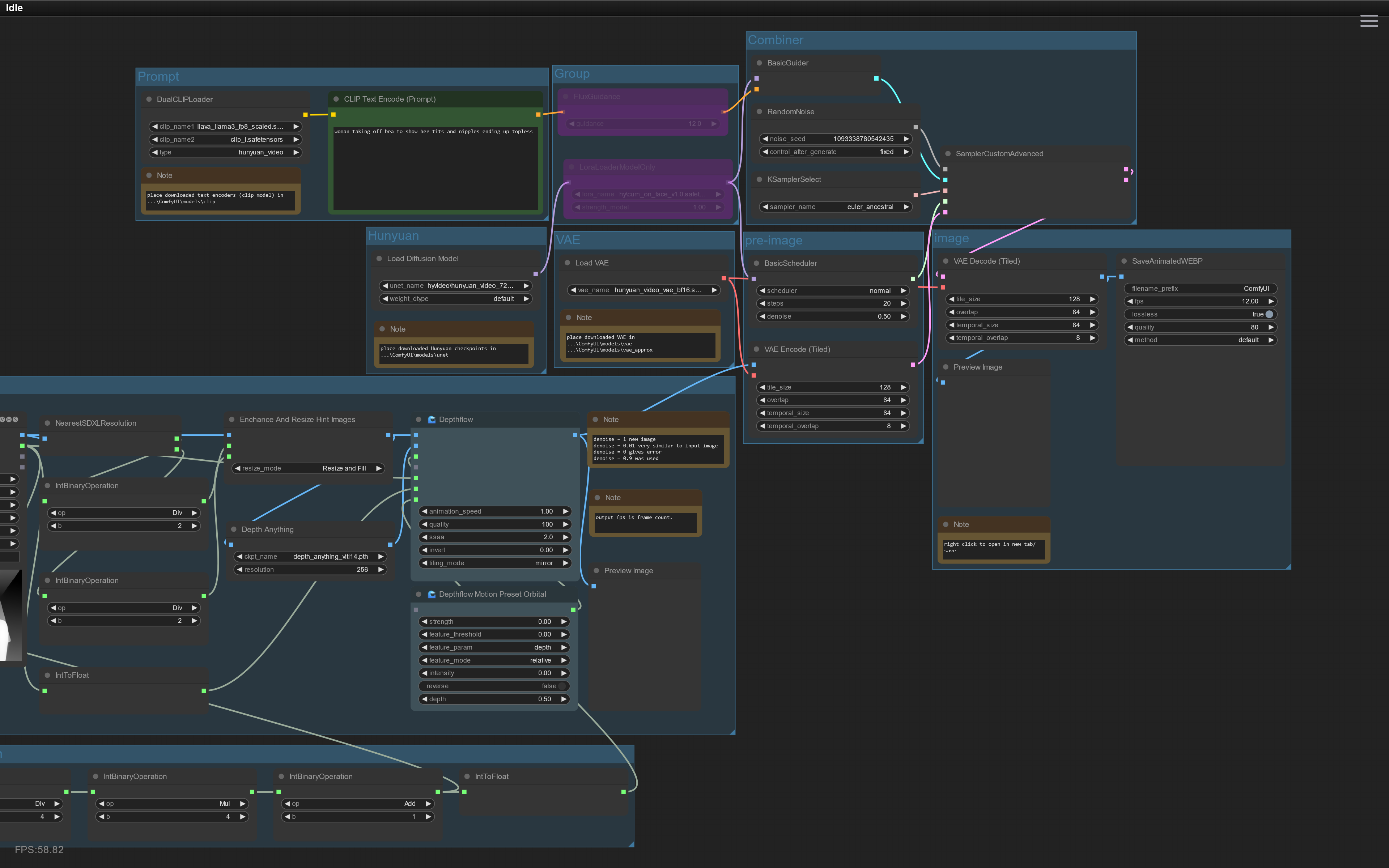1389x868 pixels.
Task: Click the Depthflow Motion Preset Orbital icon
Action: pos(432,594)
